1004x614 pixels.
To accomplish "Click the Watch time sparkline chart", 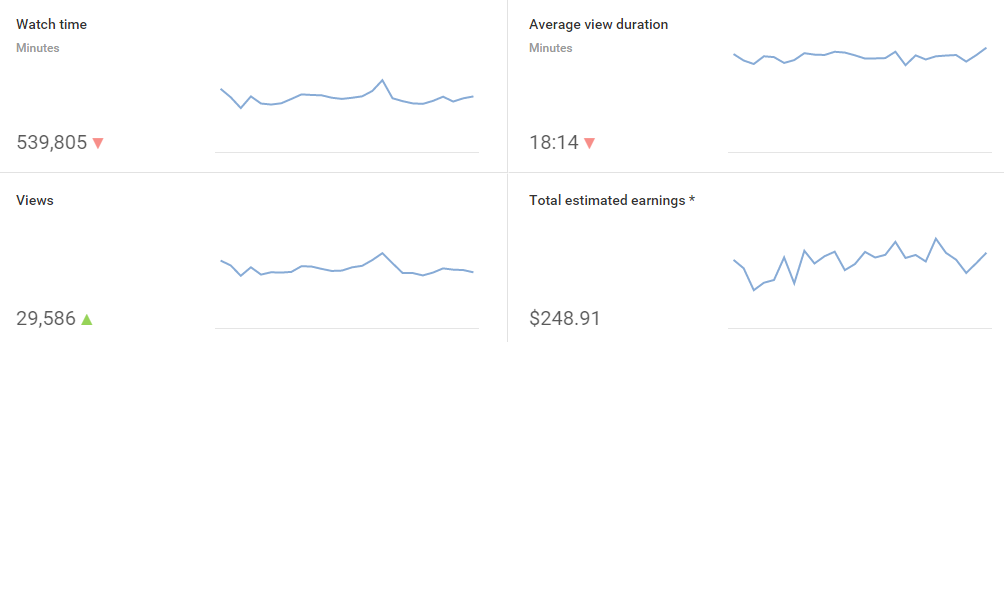I will [x=346, y=96].
